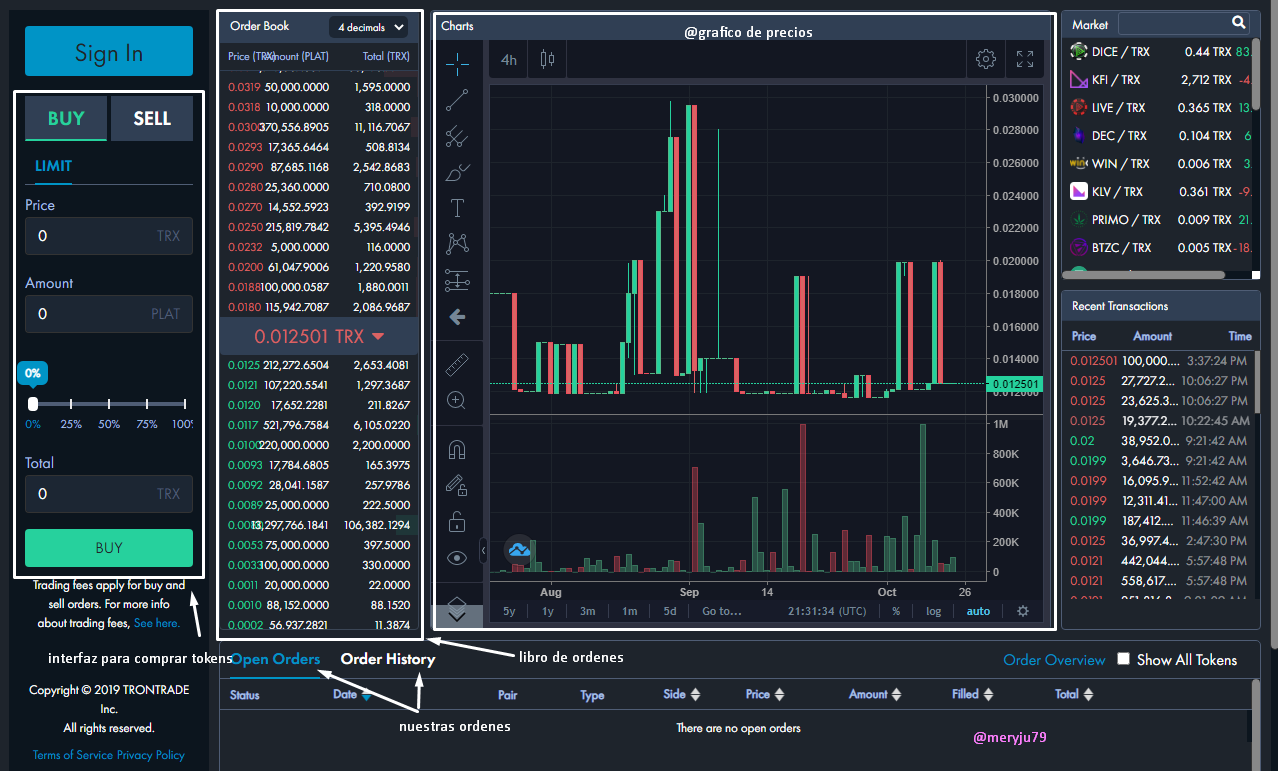Click the PRIMO token icon

point(1079,219)
